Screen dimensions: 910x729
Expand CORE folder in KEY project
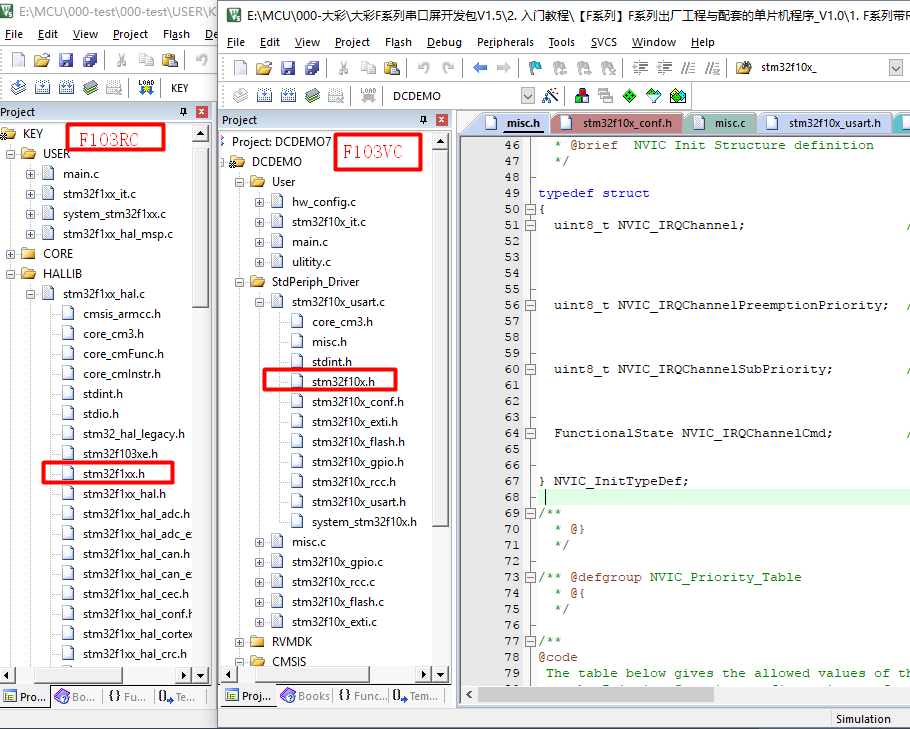10,254
